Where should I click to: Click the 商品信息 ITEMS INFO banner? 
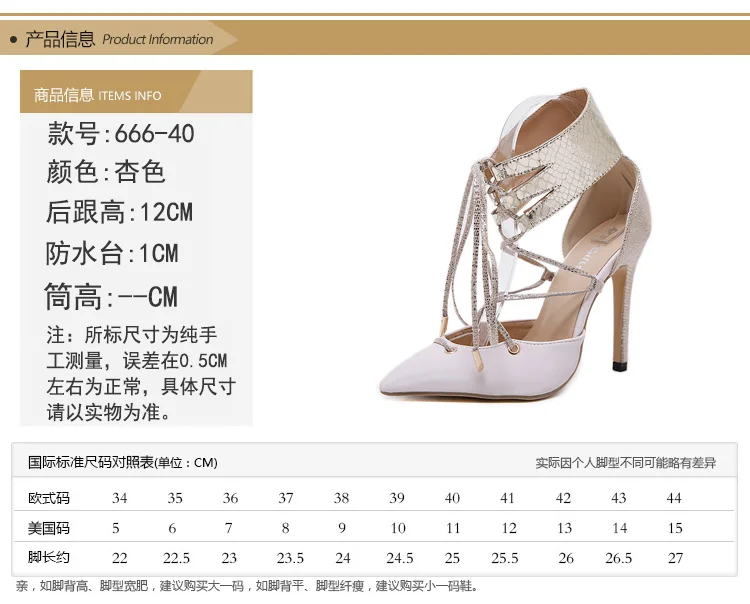pos(136,92)
